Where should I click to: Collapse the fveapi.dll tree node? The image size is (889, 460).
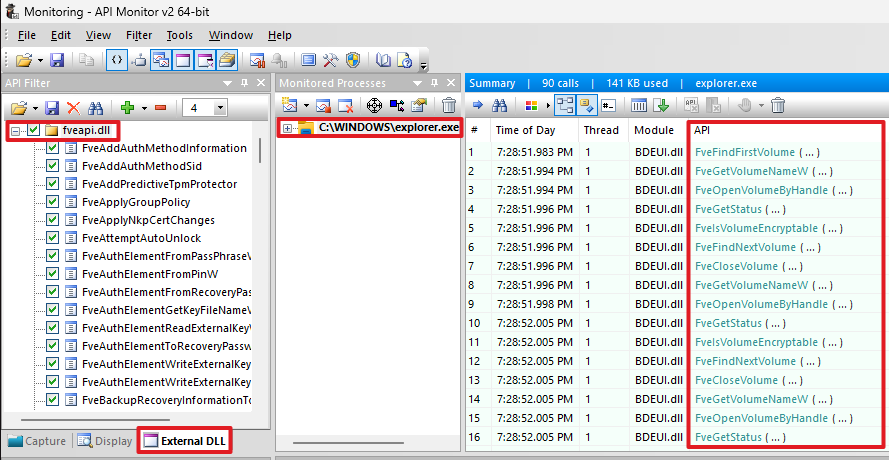[x=16, y=131]
